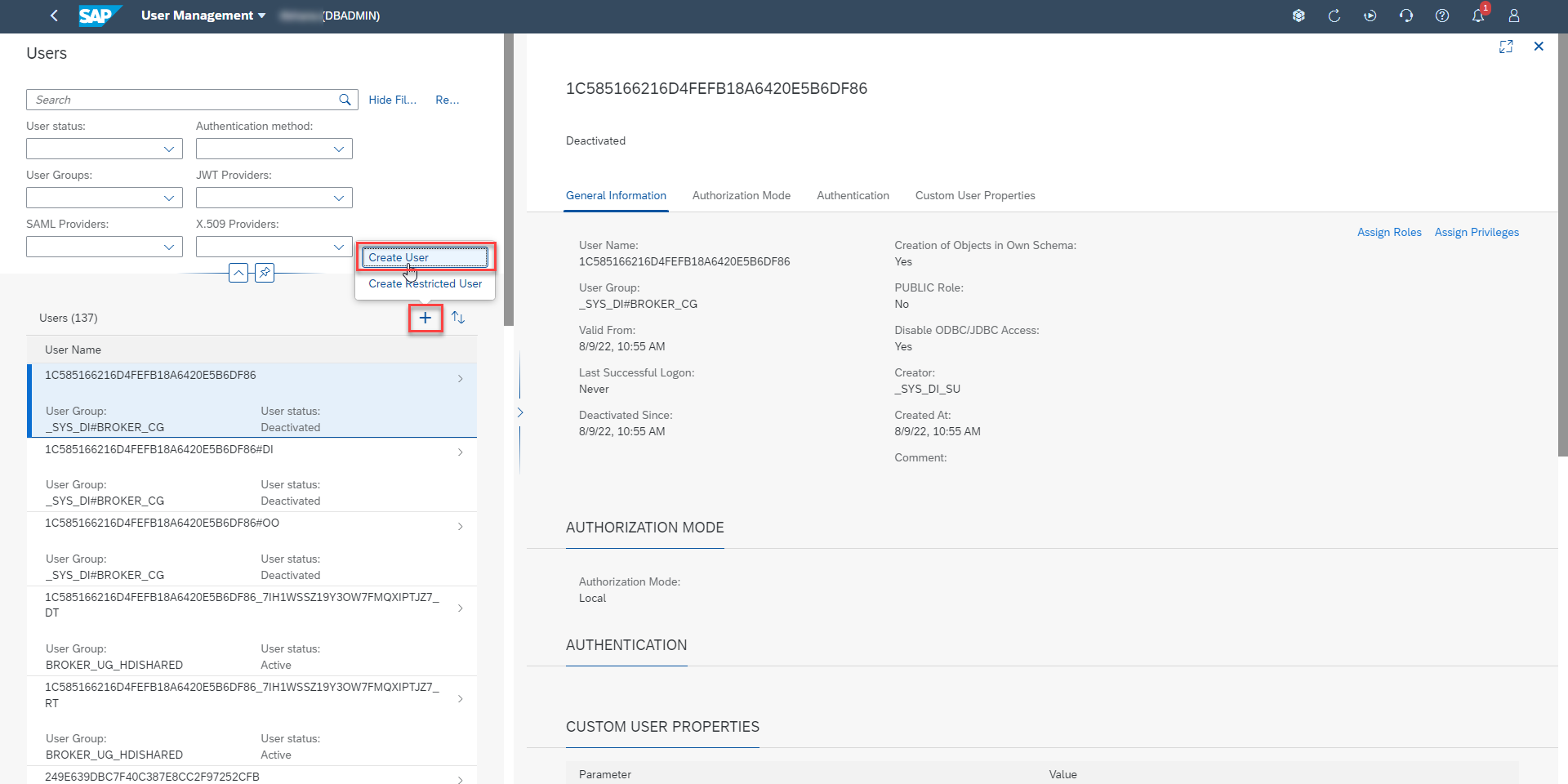Open chevron for first user row

tap(461, 379)
